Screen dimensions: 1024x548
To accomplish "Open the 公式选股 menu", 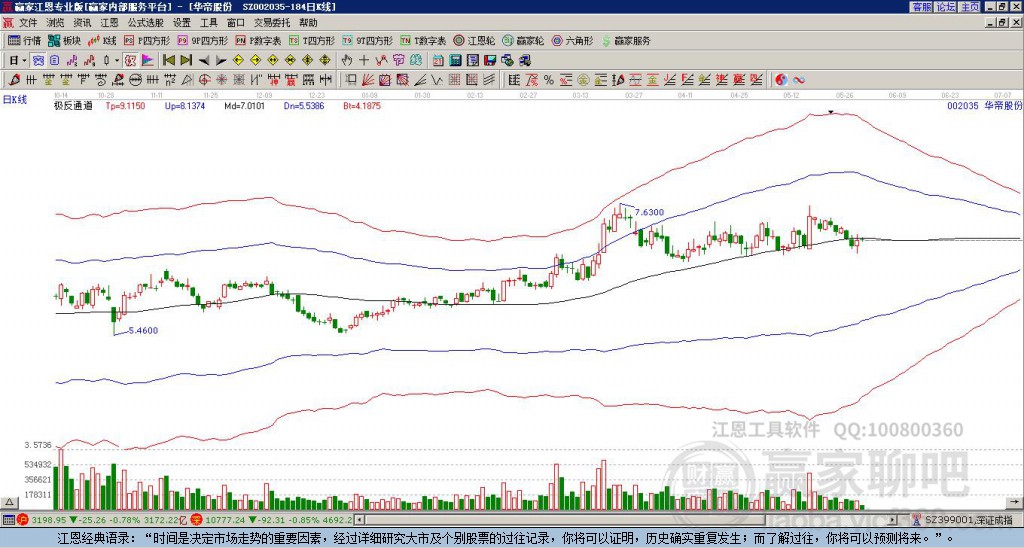I will coord(146,23).
